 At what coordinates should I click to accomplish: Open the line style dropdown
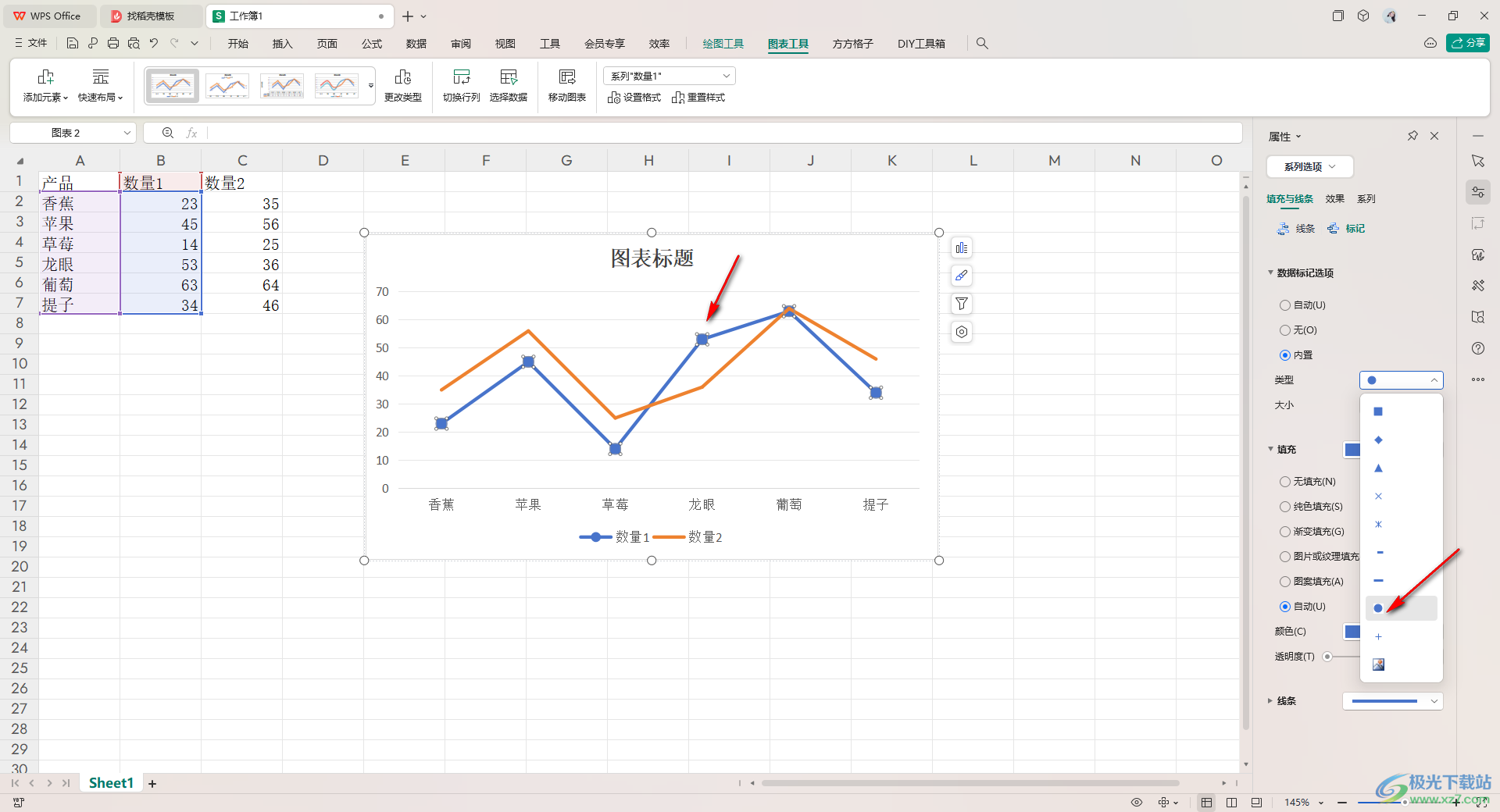(1393, 701)
